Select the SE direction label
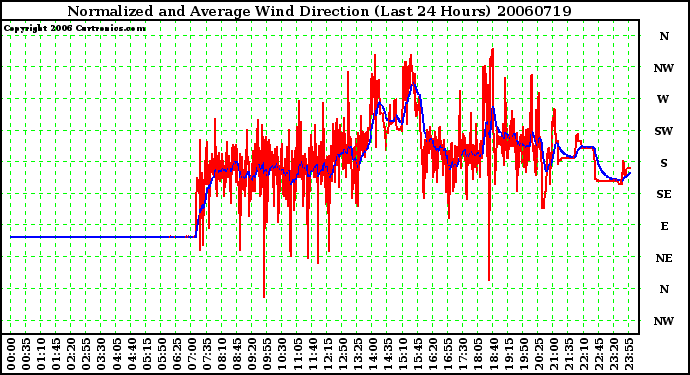 click(x=664, y=194)
